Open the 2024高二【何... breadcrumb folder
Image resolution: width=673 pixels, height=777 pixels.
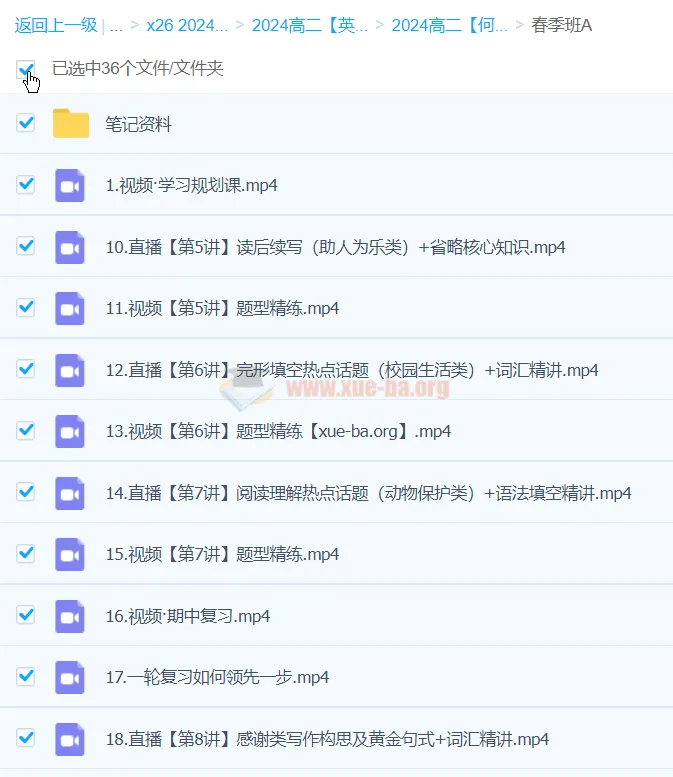point(449,25)
